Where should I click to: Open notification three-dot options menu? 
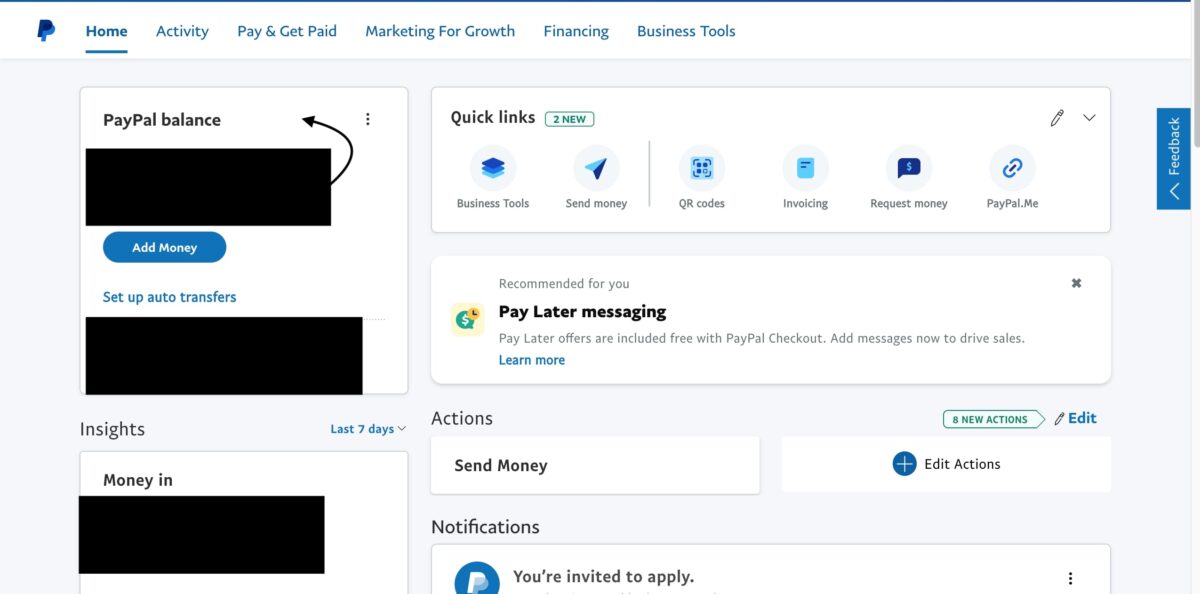(x=1070, y=578)
